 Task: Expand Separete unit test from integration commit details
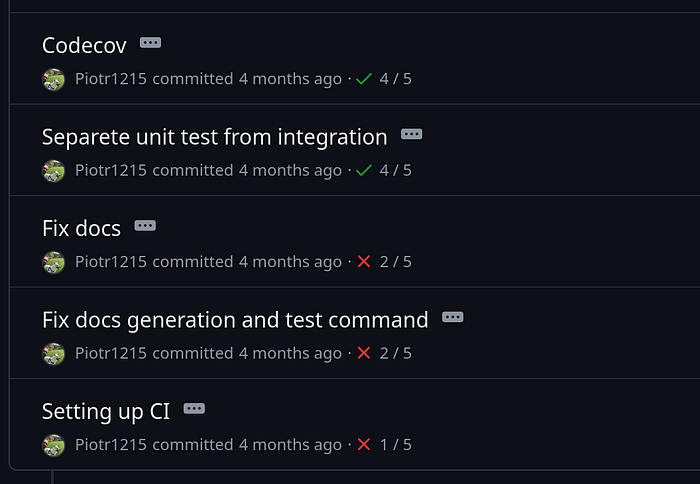[411, 134]
